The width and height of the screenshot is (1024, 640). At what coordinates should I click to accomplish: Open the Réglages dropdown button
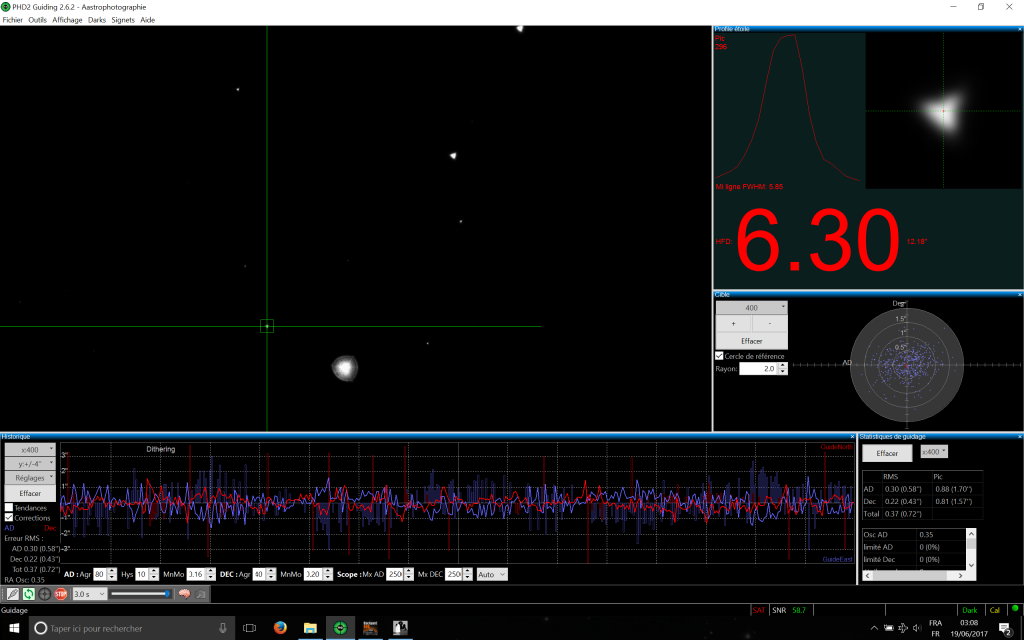[x=31, y=477]
